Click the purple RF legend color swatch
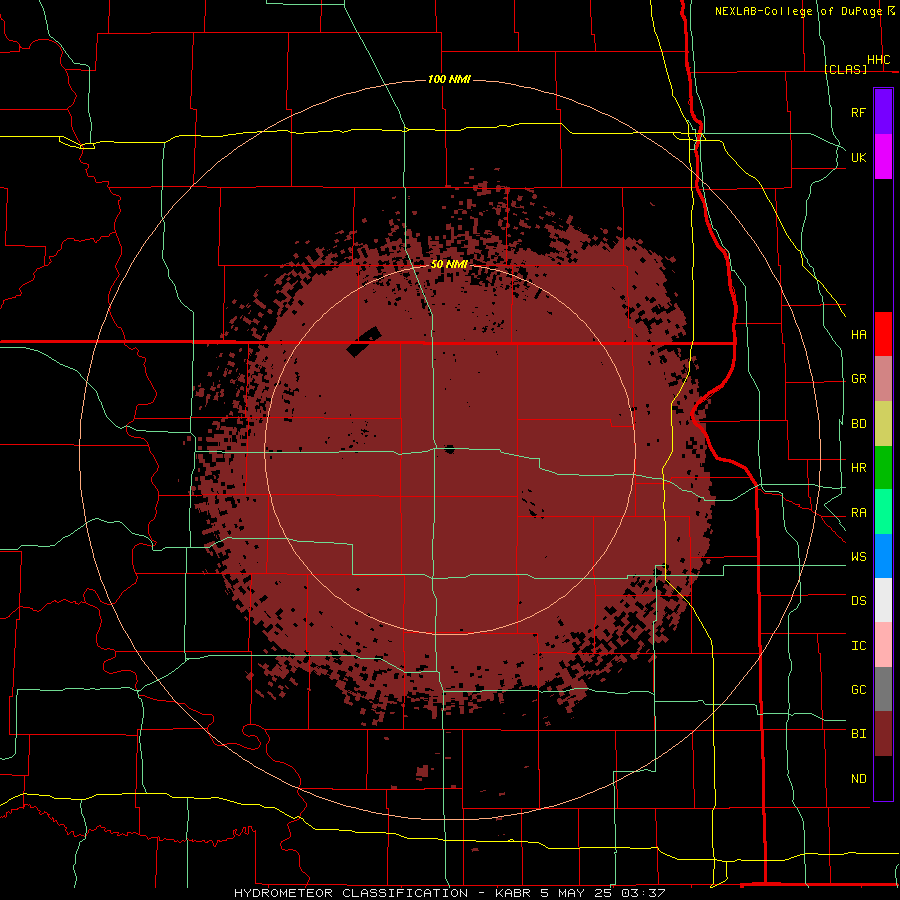 tap(883, 112)
